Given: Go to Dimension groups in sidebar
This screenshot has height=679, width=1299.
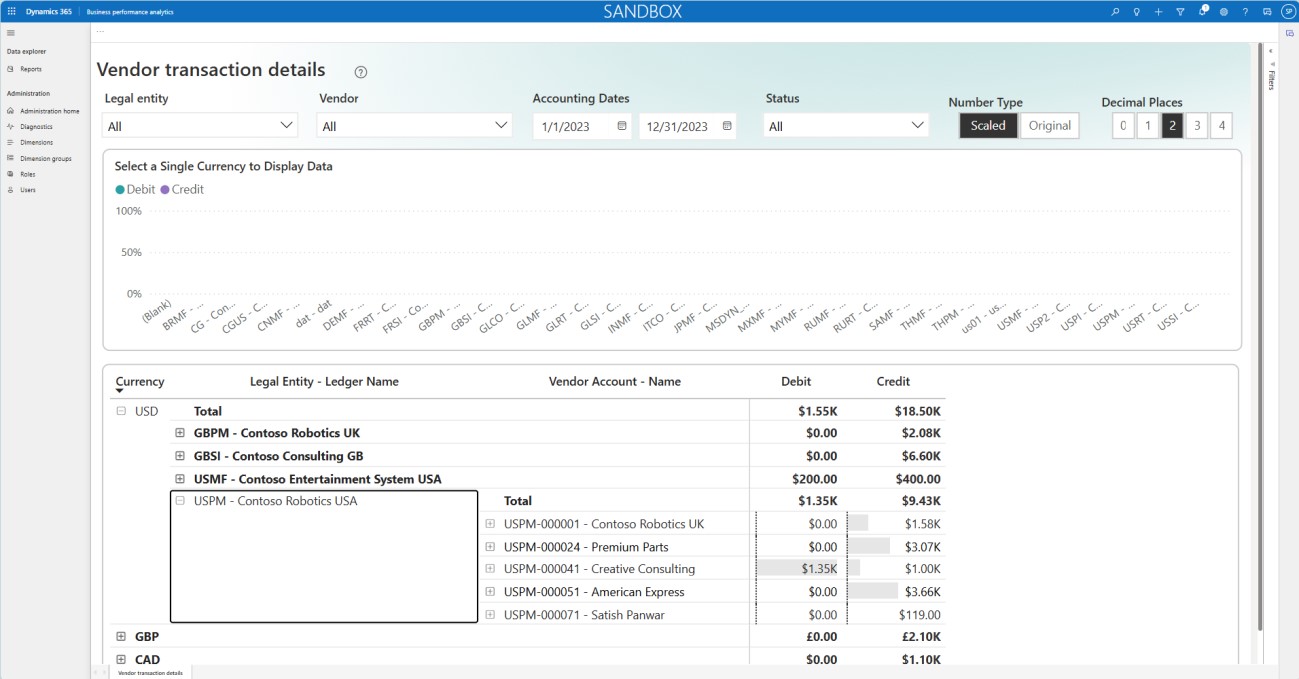Looking at the screenshot, I should pos(45,158).
